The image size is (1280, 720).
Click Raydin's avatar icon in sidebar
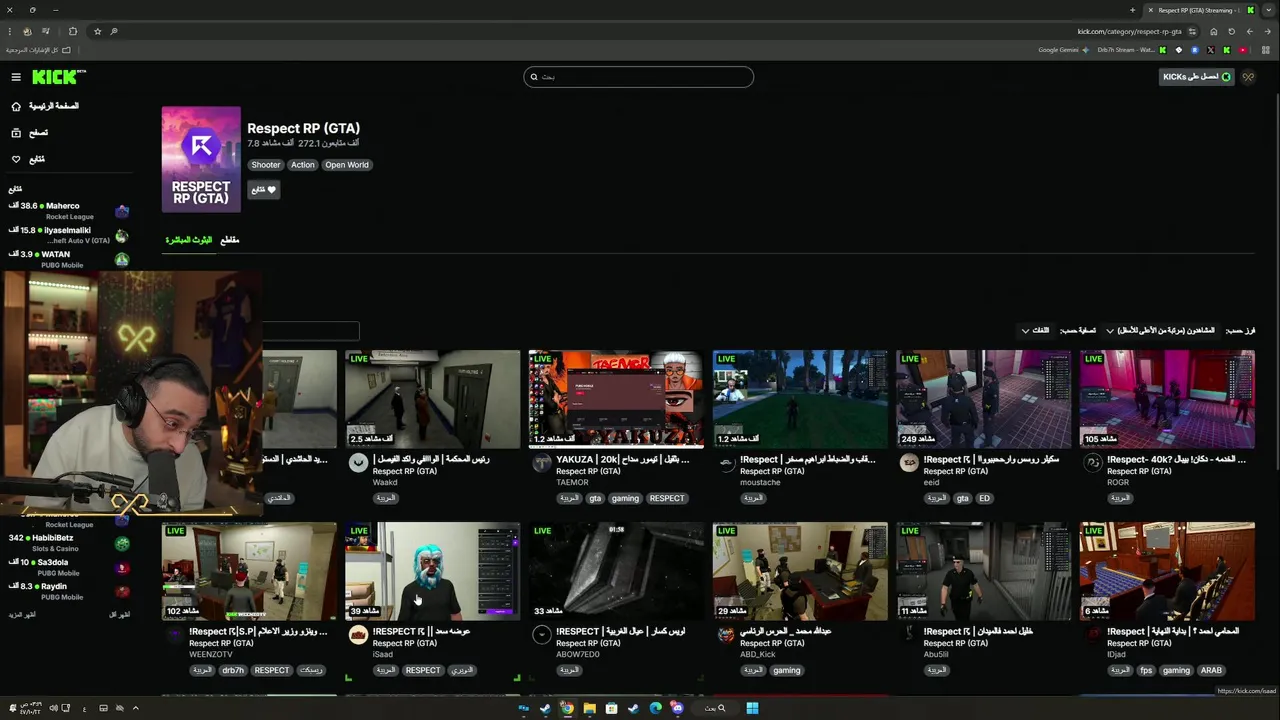point(122,591)
